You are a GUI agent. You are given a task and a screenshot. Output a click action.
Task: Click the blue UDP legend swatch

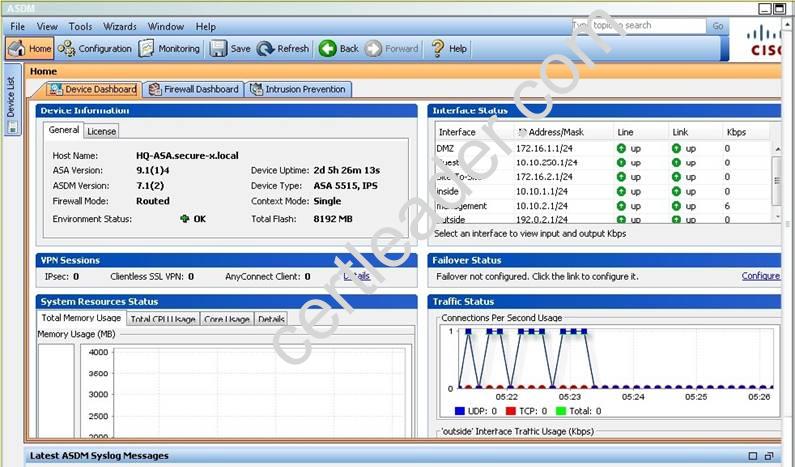point(460,411)
